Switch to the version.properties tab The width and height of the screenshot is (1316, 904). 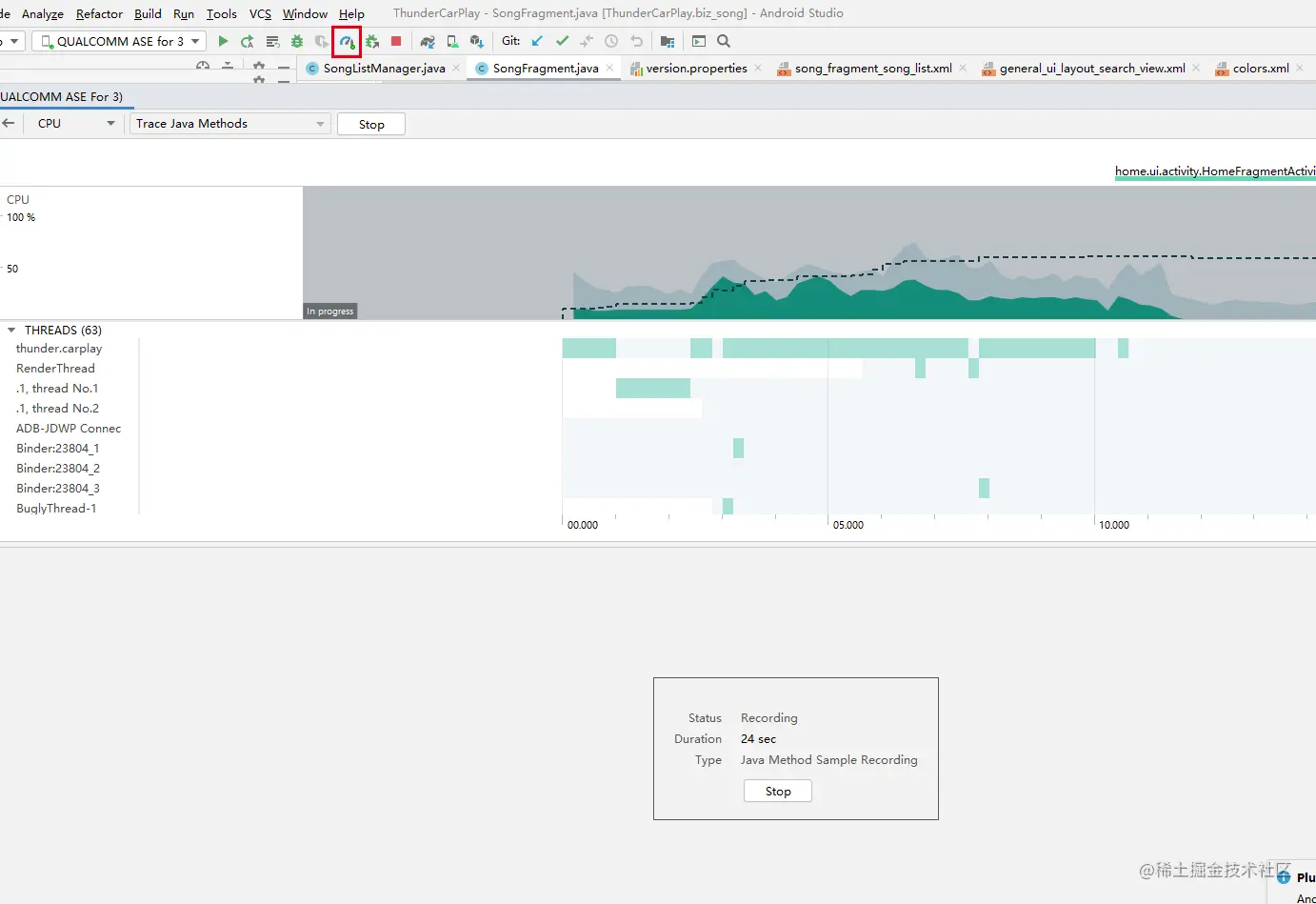696,69
